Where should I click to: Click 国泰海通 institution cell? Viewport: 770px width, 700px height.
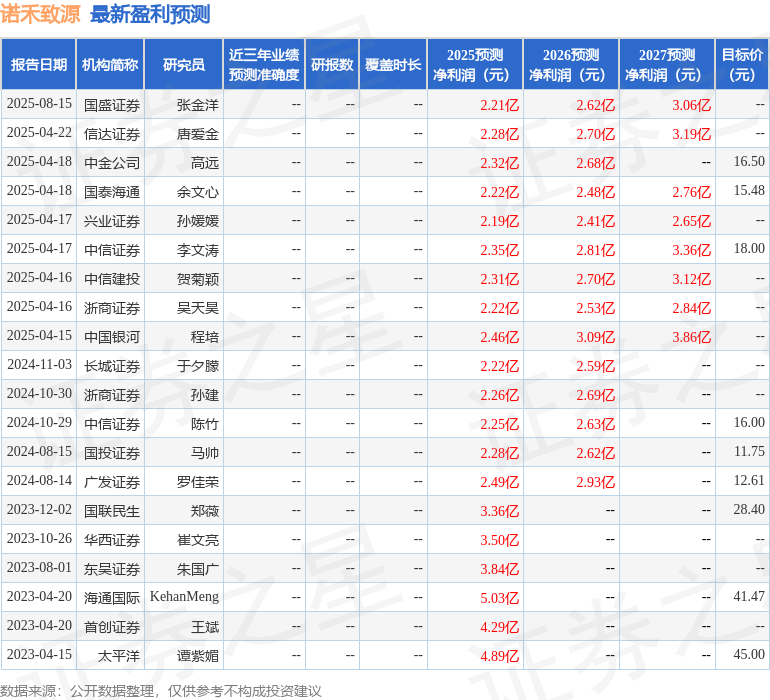[112, 192]
